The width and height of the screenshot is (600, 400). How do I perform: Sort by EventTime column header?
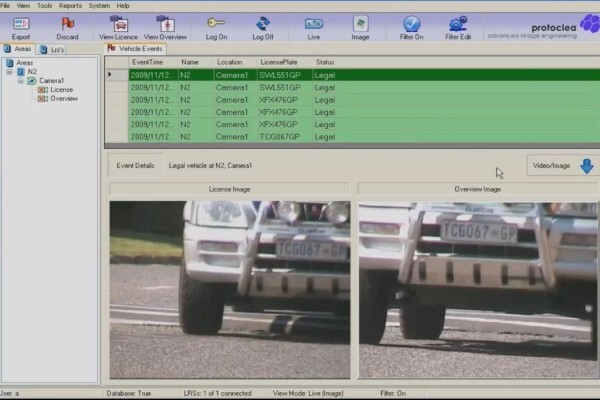pos(153,62)
